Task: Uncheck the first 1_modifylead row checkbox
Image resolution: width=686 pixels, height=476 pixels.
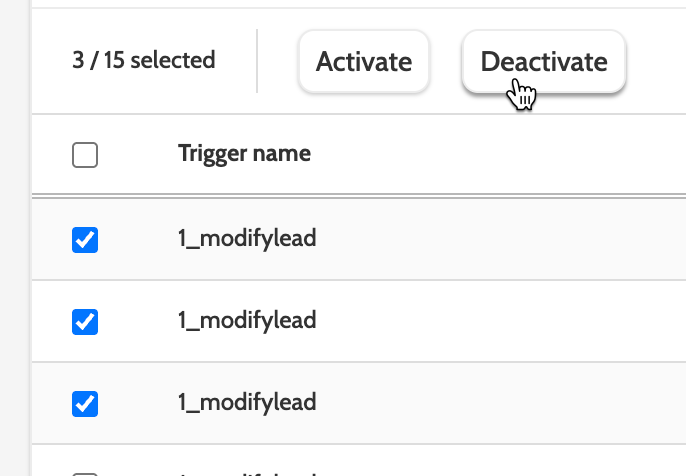Action: (86, 240)
